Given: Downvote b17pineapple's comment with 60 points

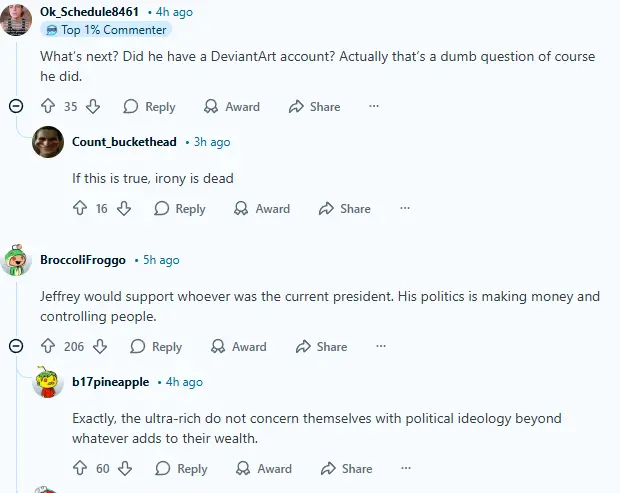Looking at the screenshot, I should pos(125,468).
